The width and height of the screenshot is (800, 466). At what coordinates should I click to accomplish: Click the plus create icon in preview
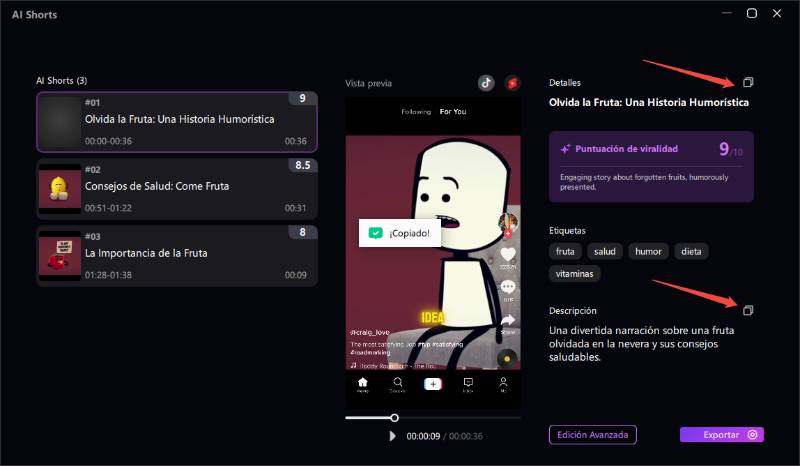(433, 384)
